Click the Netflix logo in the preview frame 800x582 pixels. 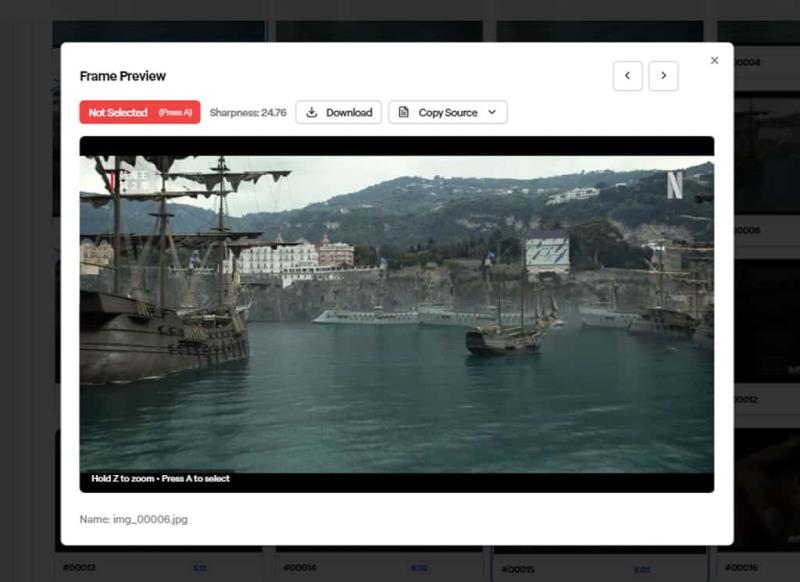tap(675, 185)
